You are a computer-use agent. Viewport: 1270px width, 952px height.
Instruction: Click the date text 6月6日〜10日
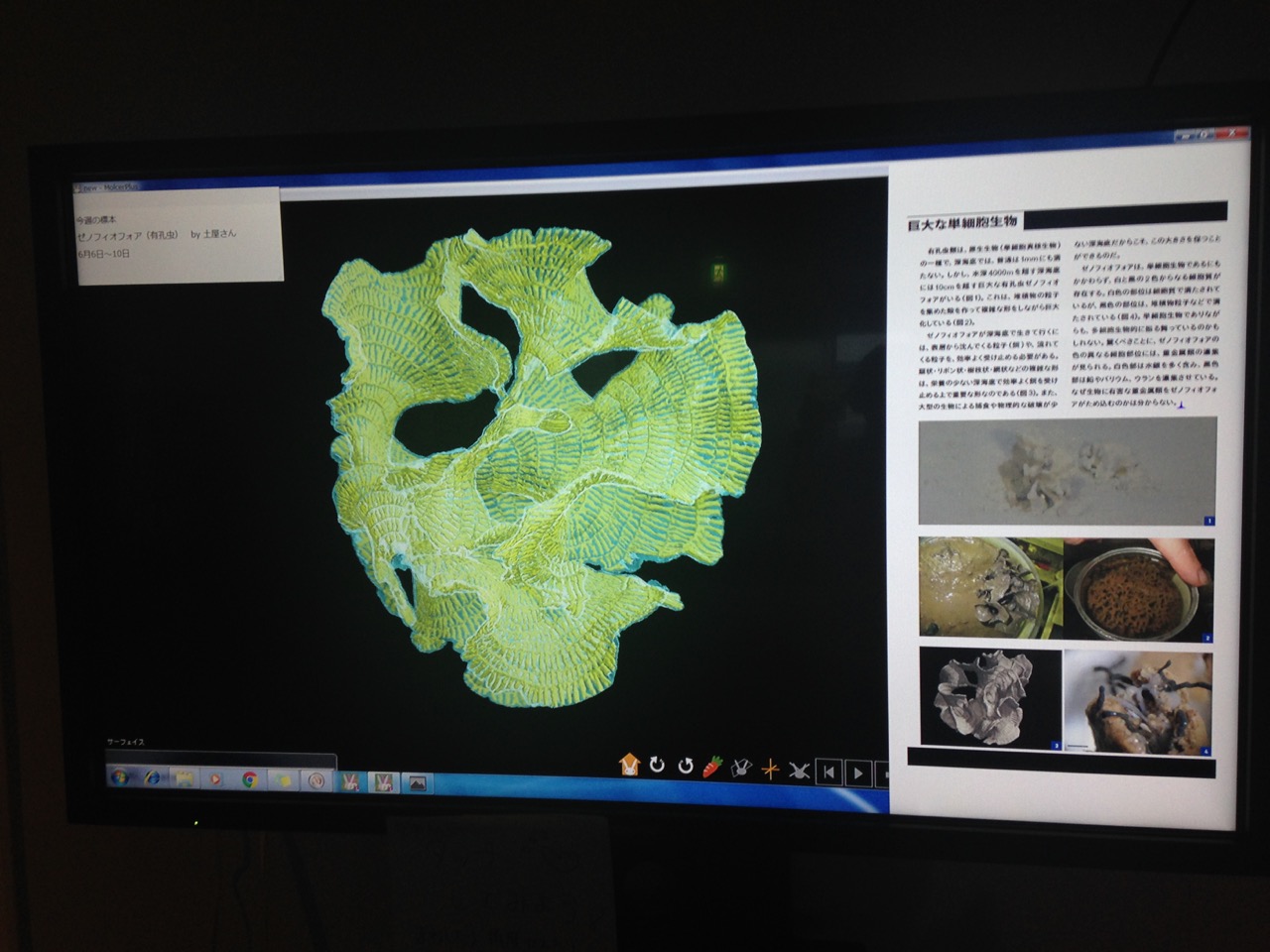click(x=103, y=254)
